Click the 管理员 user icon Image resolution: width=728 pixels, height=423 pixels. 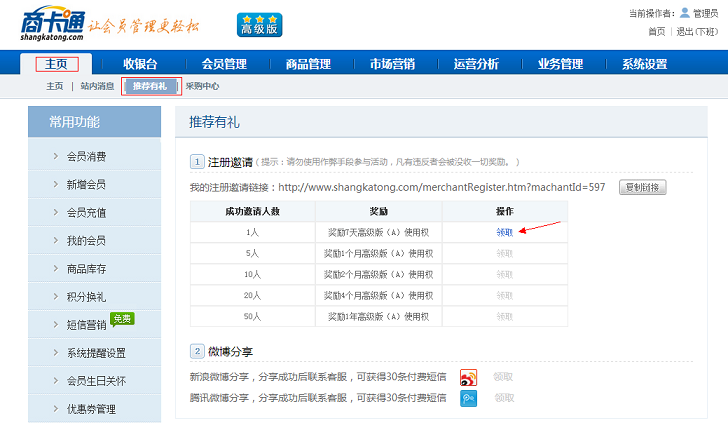[685, 13]
